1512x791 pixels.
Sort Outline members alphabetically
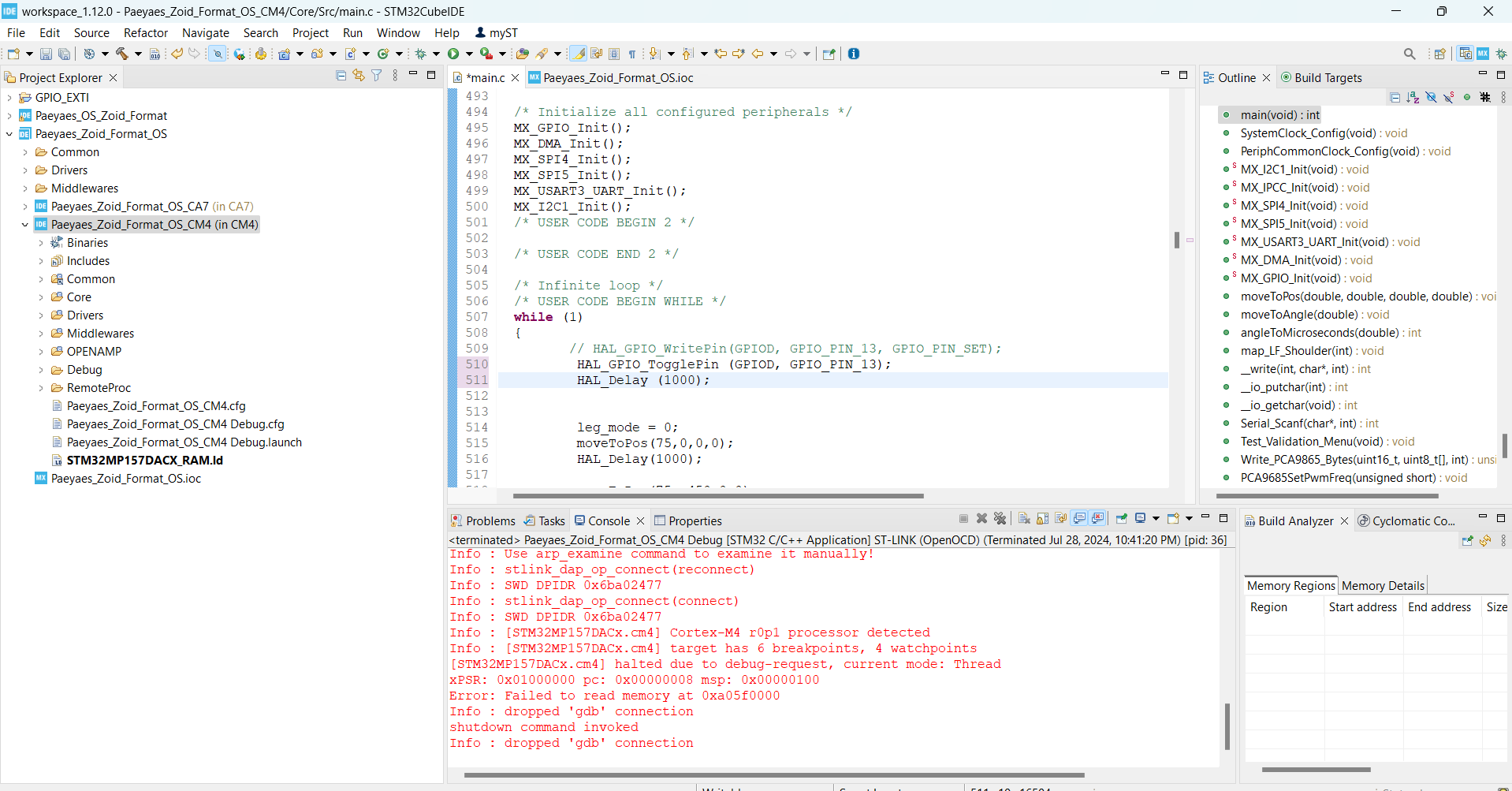pos(1412,97)
